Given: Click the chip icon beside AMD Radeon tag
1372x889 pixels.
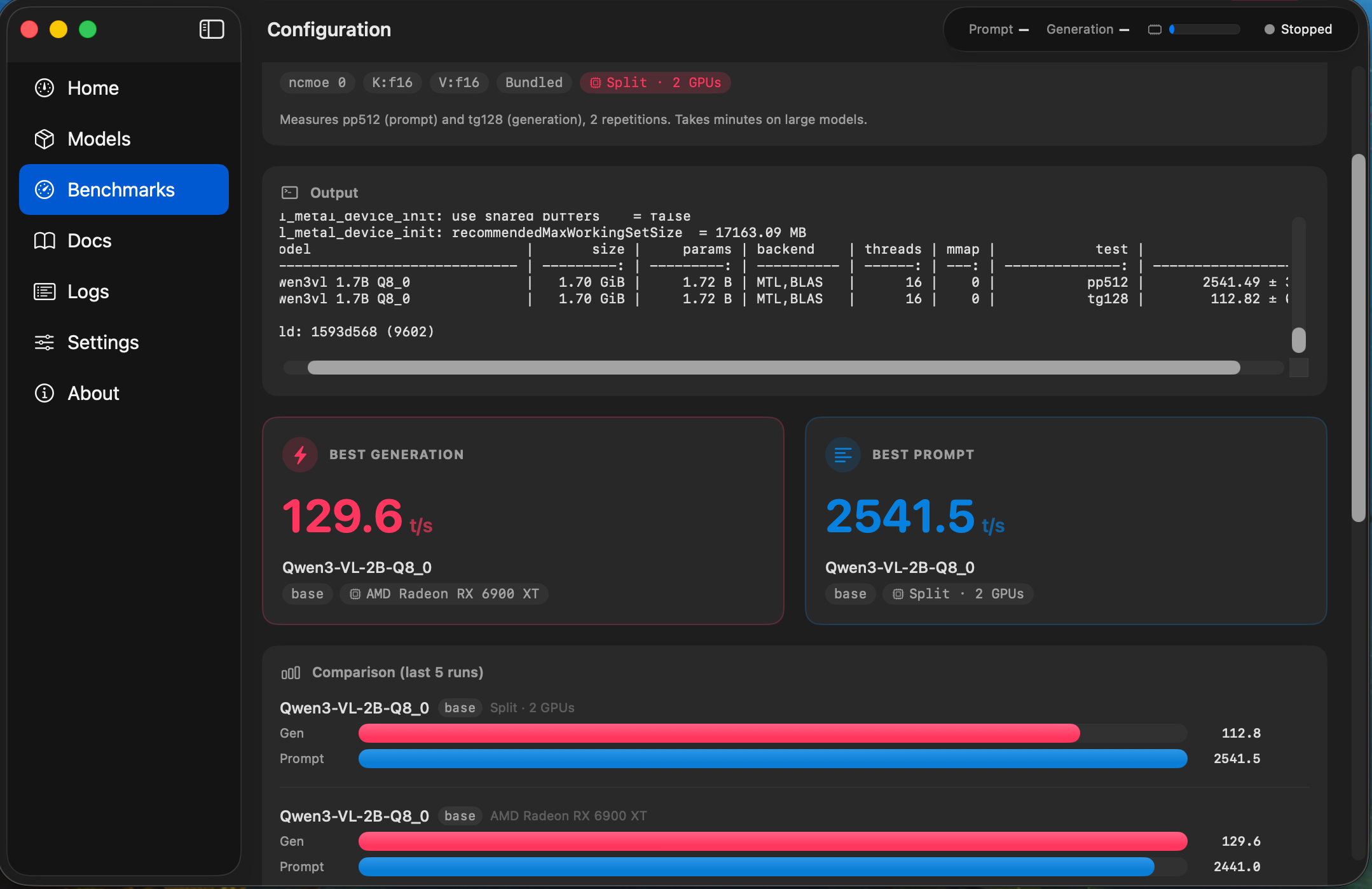Looking at the screenshot, I should pyautogui.click(x=355, y=594).
